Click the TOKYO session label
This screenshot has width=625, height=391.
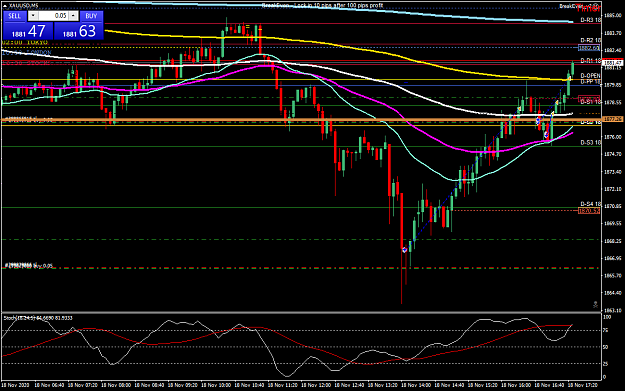25,42
